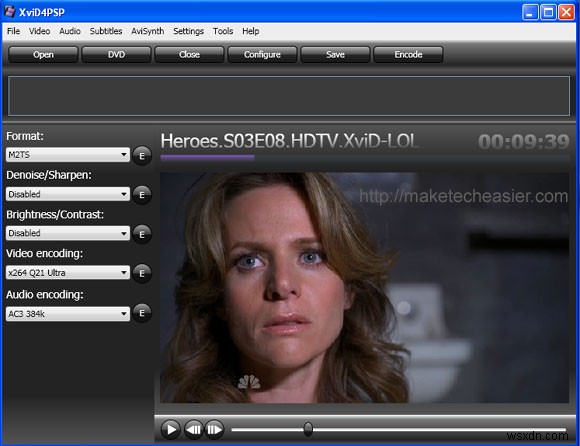Open the Tools menu
Viewport: 580px width, 446px height.
click(x=223, y=31)
